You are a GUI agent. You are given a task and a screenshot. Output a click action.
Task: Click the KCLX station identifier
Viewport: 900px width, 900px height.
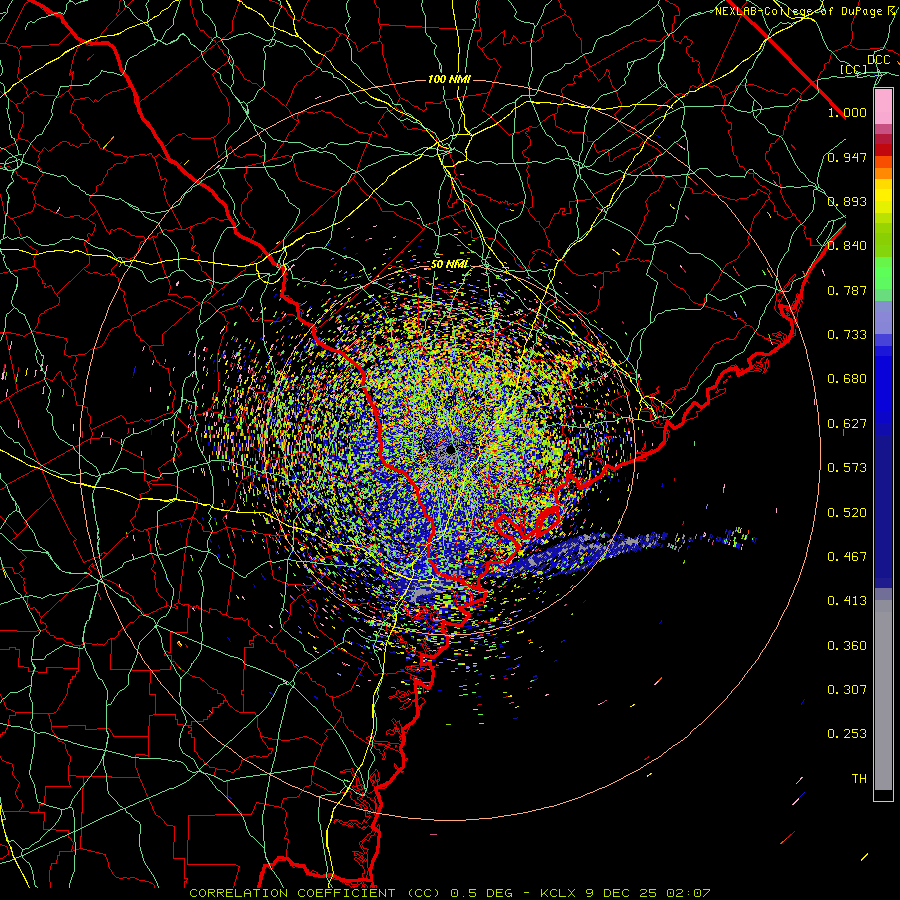coord(560,893)
